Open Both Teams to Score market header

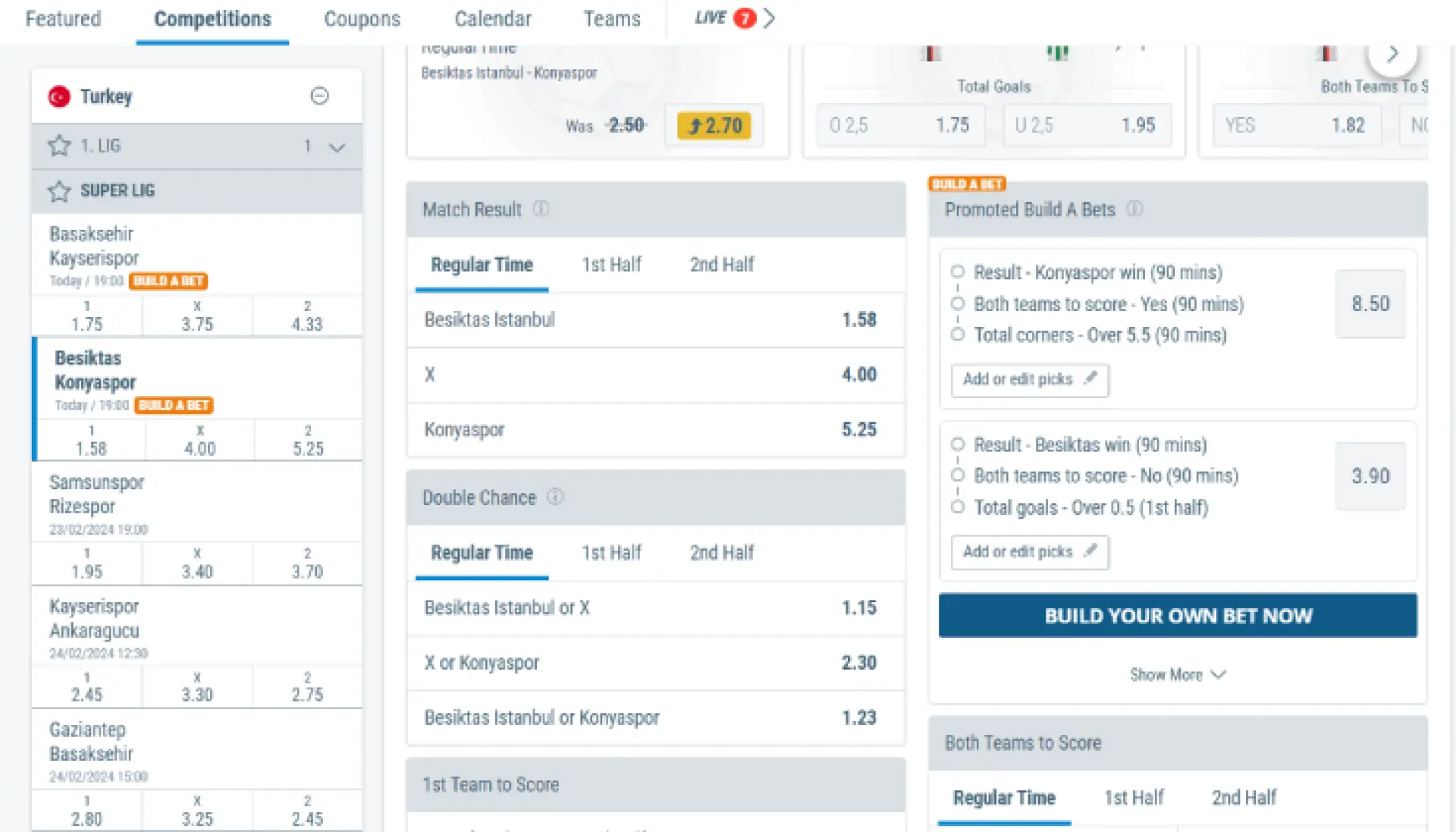[1178, 743]
